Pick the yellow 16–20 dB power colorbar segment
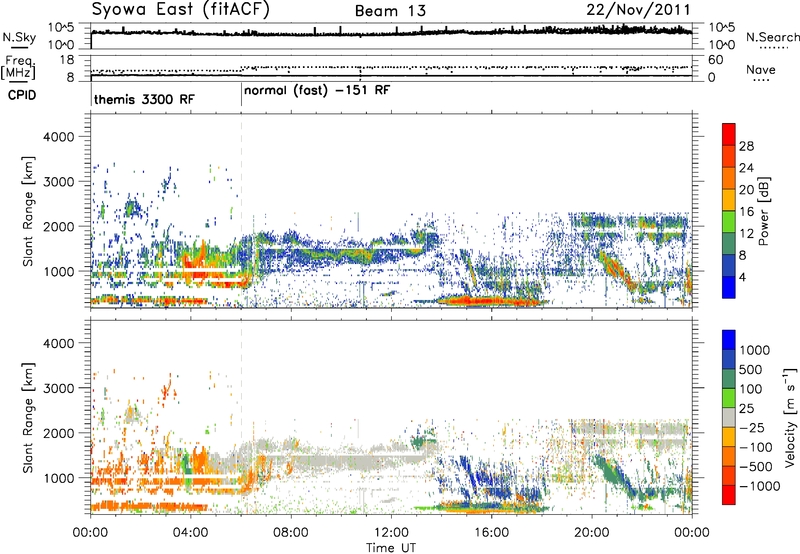The height and width of the screenshot is (554, 800). [x=729, y=200]
